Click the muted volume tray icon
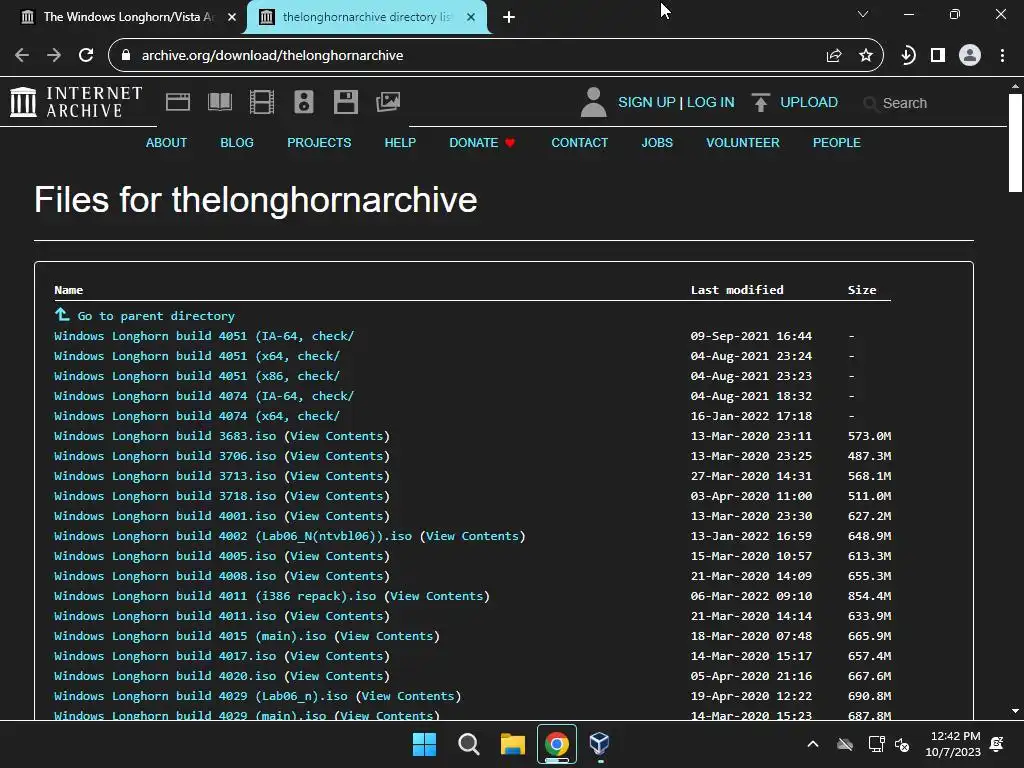The image size is (1024, 768). 903,744
